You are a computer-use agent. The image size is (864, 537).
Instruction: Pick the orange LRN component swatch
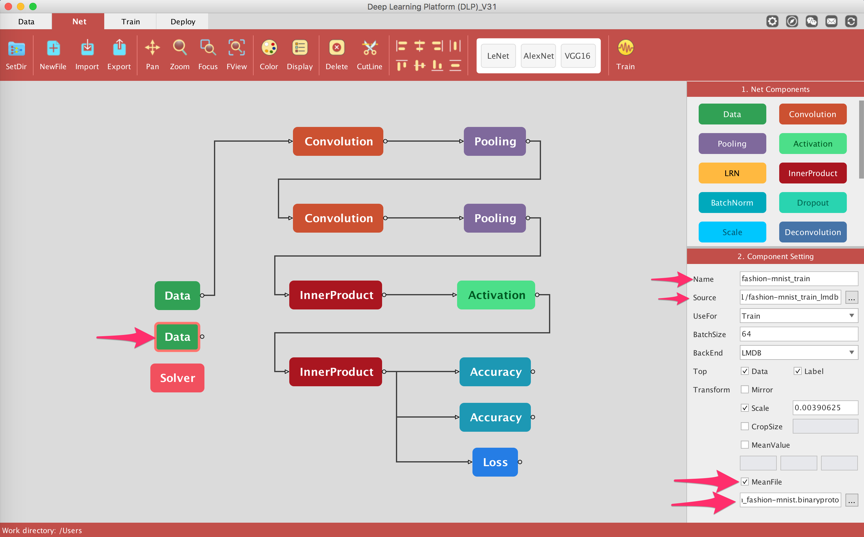tap(732, 173)
